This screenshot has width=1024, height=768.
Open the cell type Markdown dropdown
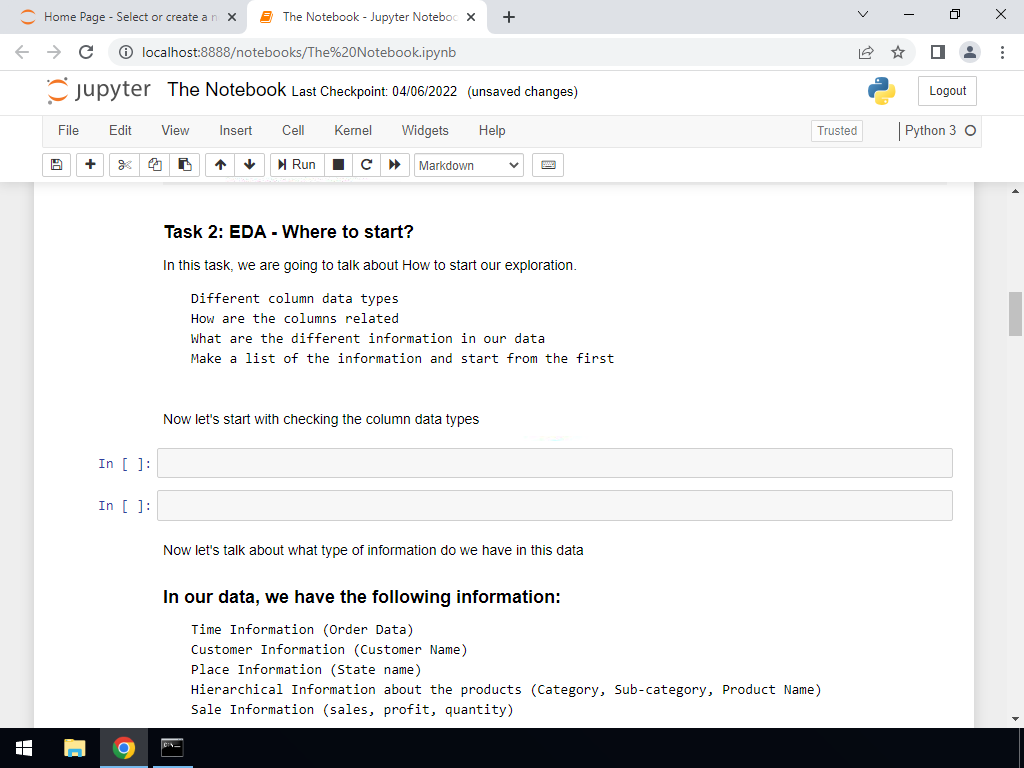tap(469, 165)
